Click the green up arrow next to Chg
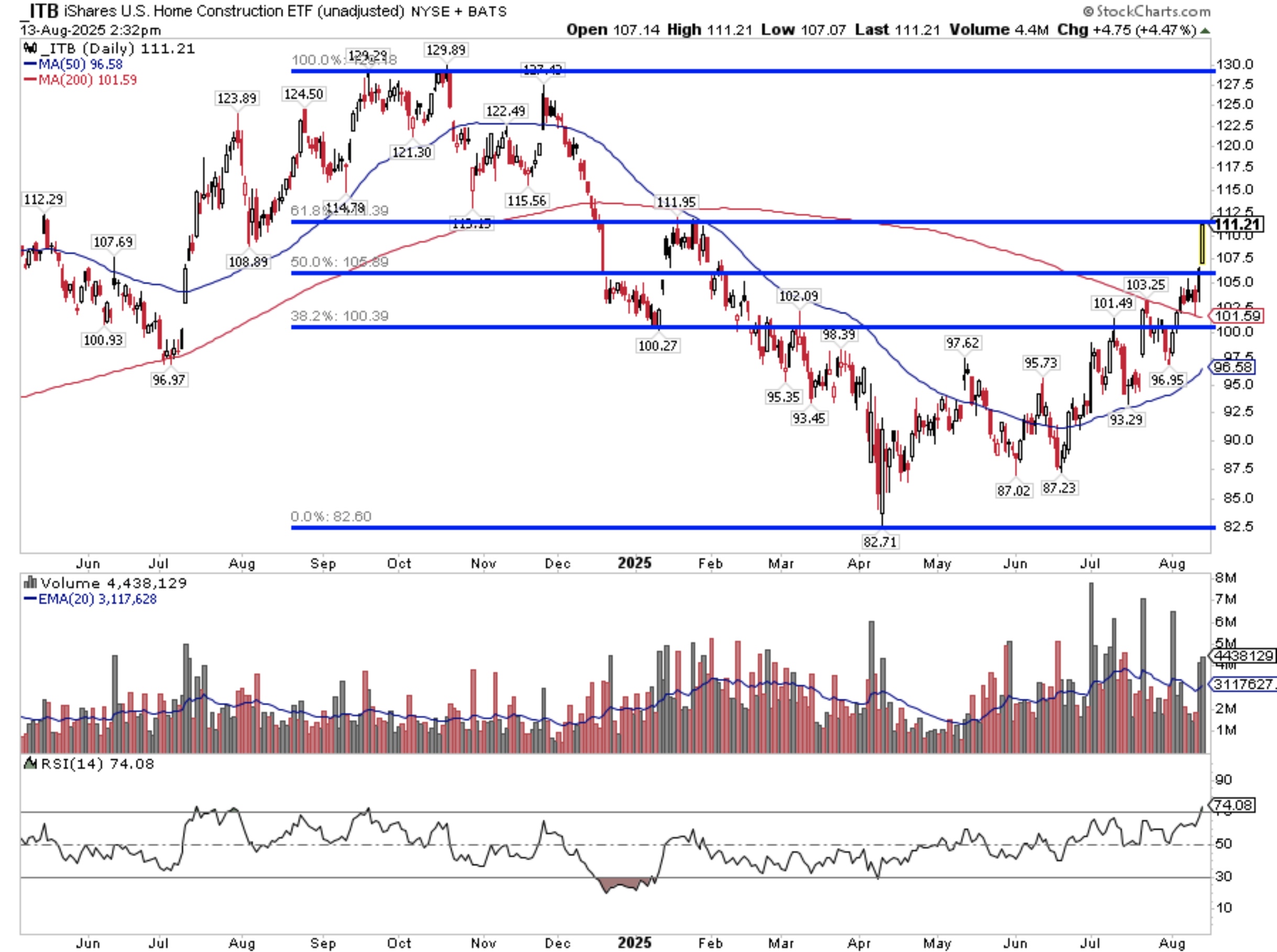The width and height of the screenshot is (1277, 952). [1205, 30]
